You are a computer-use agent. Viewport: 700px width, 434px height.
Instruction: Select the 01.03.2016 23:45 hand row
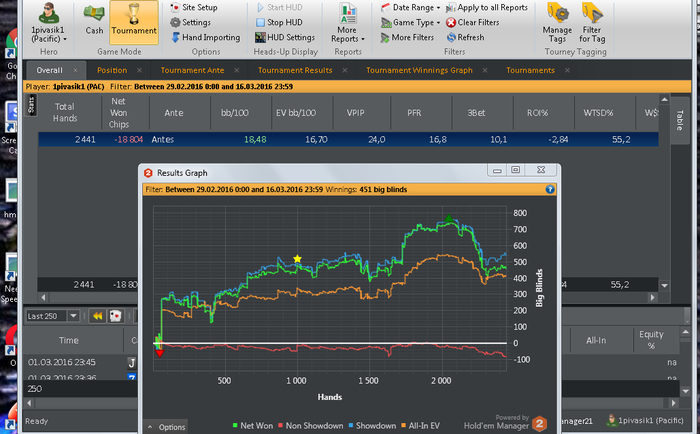[x=62, y=362]
